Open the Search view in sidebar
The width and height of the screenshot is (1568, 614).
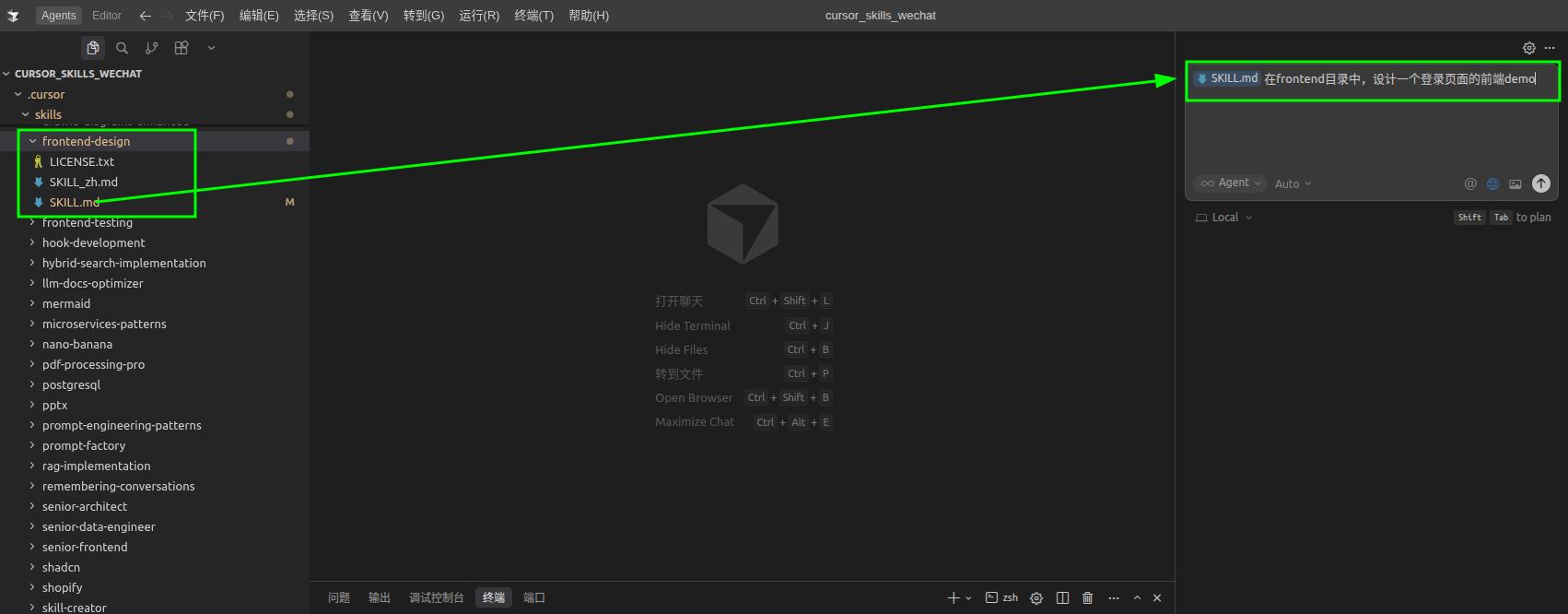(x=122, y=48)
